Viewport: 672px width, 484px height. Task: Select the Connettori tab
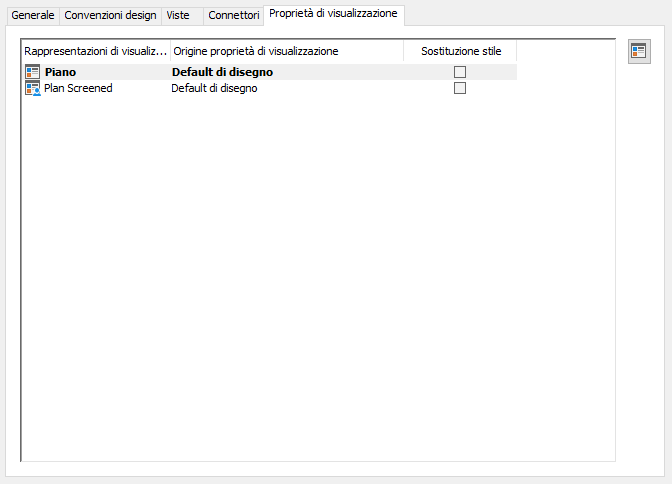[233, 16]
